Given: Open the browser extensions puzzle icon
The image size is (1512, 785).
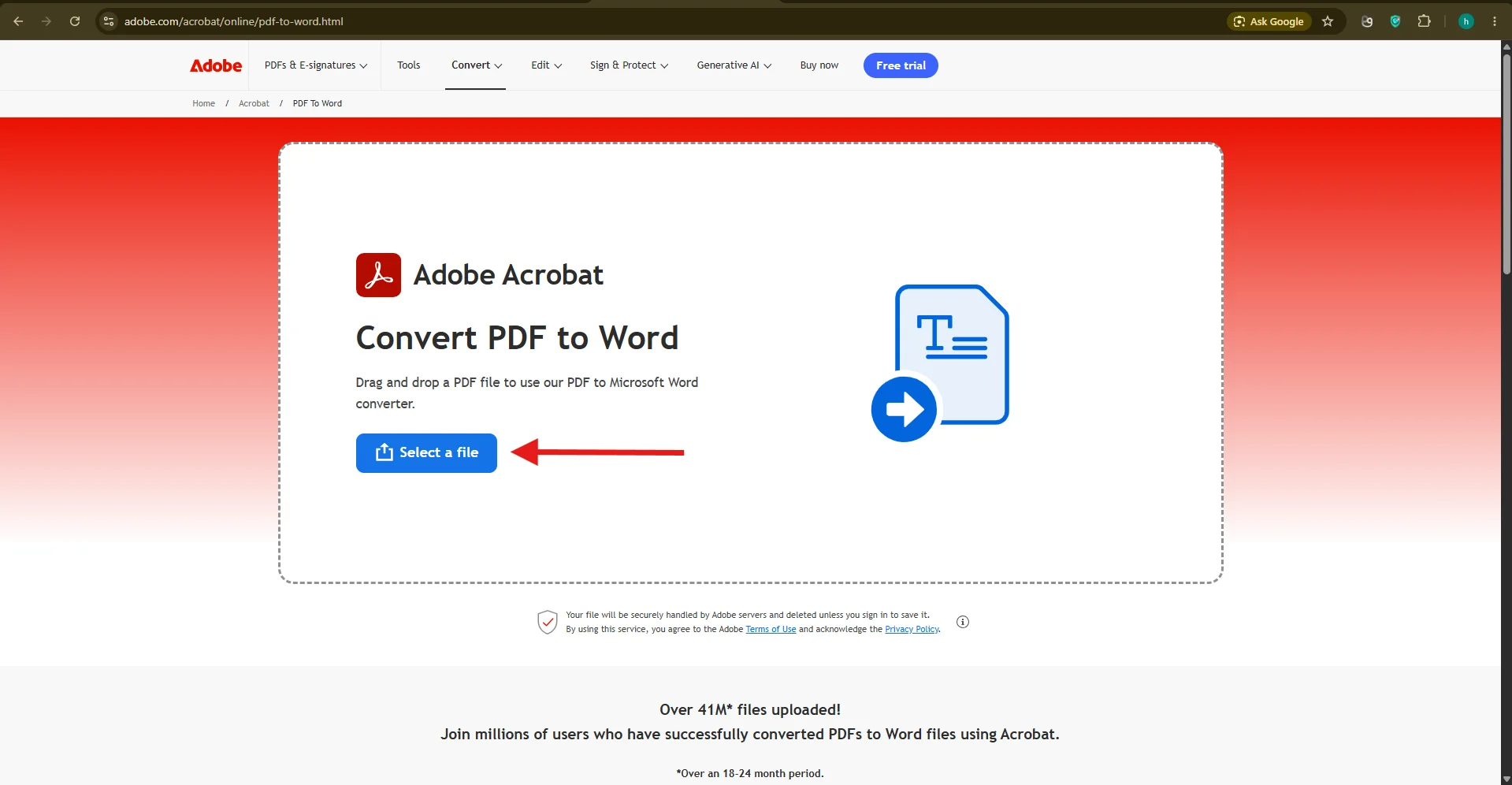Looking at the screenshot, I should coord(1424,21).
